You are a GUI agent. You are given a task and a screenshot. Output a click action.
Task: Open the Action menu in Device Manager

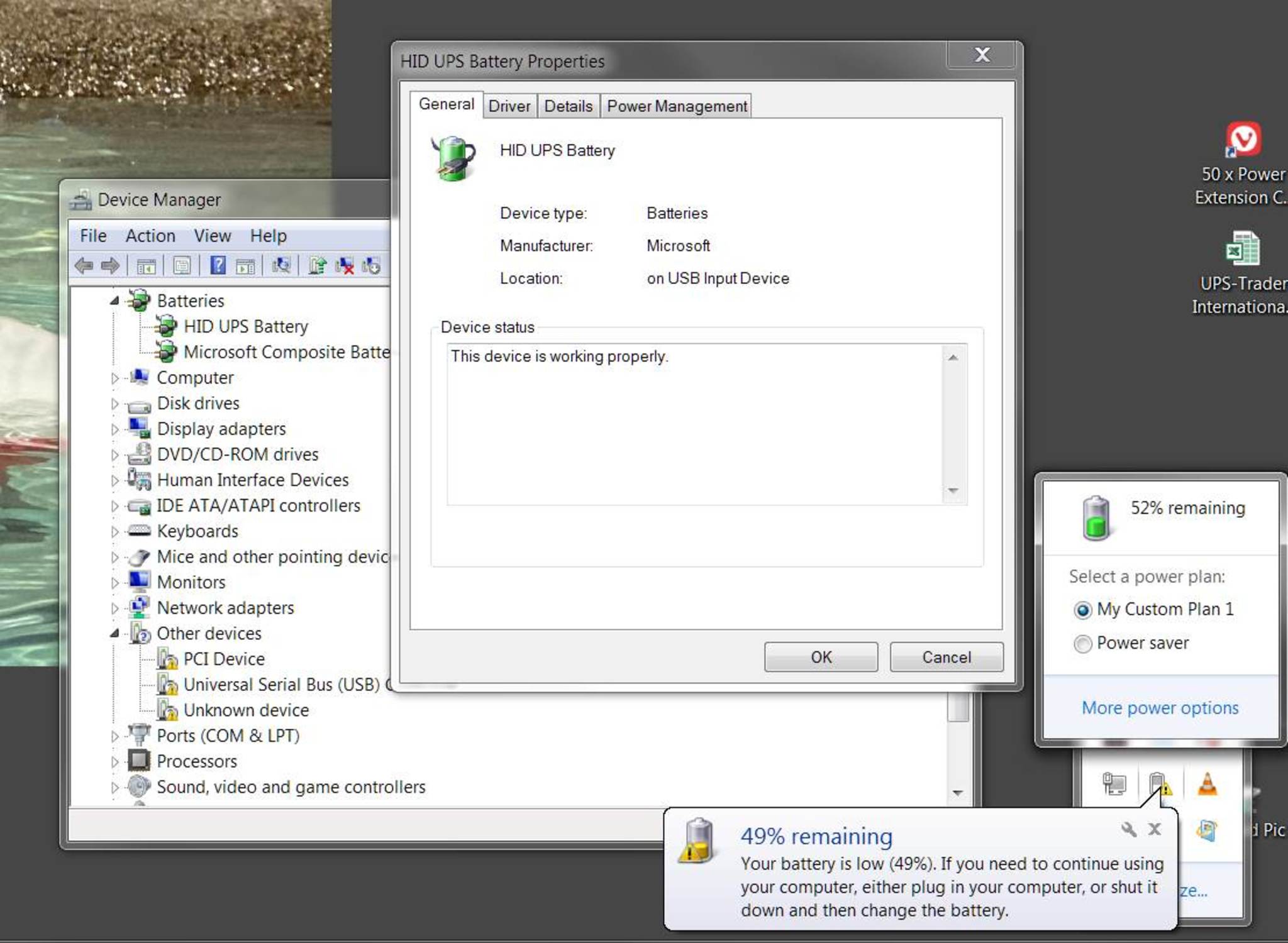click(x=150, y=236)
